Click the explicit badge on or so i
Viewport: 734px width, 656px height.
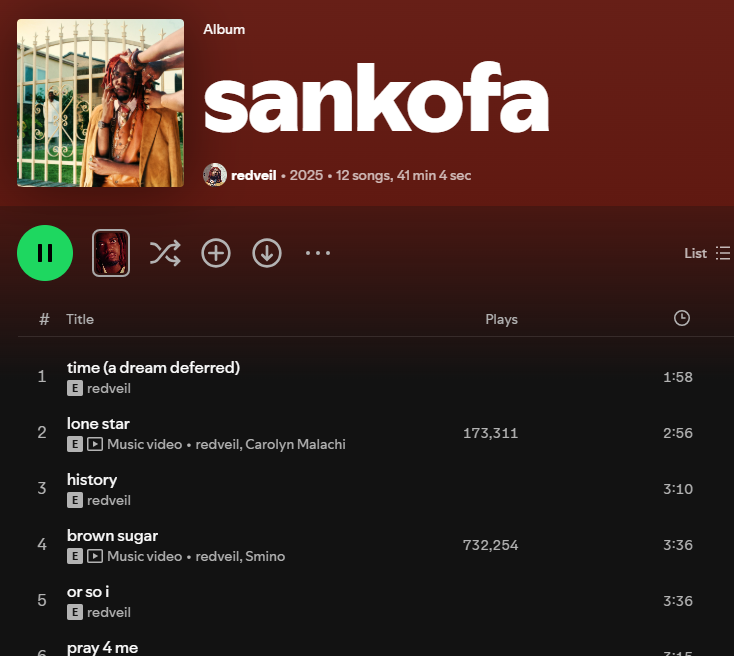(x=75, y=612)
